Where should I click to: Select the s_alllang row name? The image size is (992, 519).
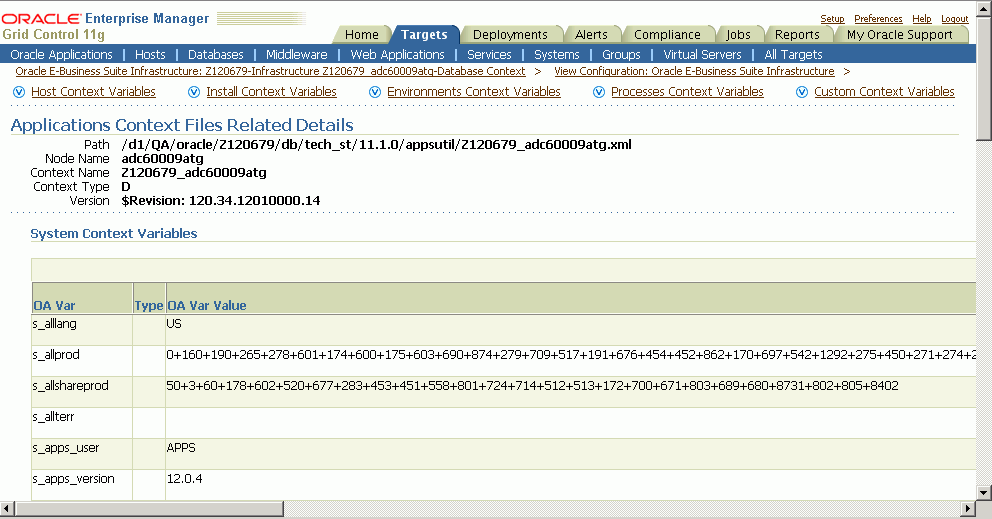tap(54, 323)
